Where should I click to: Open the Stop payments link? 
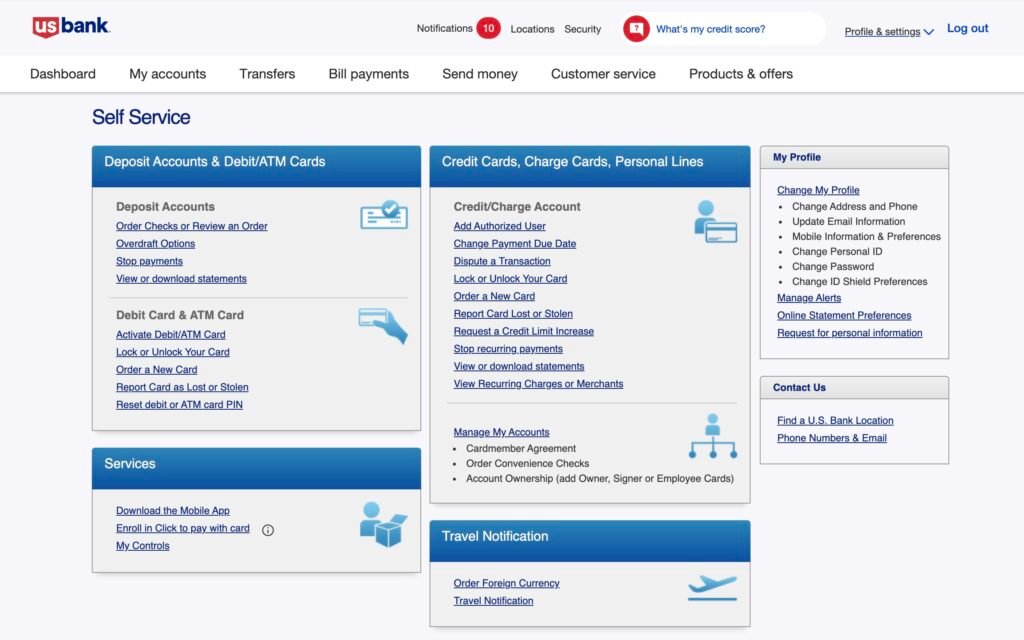150,261
